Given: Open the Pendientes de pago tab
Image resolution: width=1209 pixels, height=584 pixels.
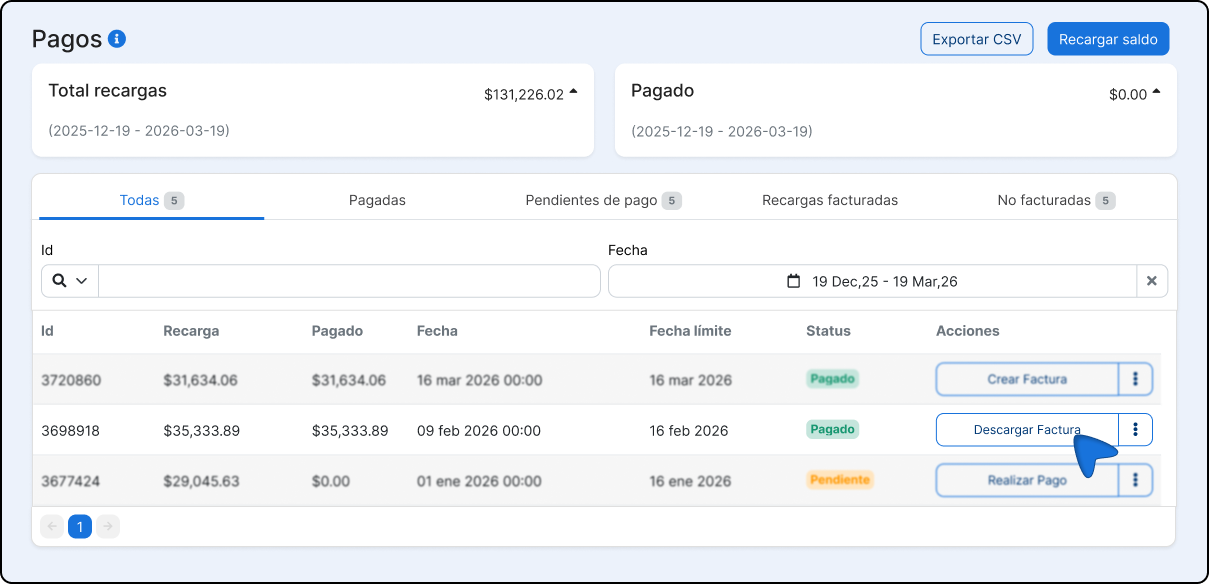Looking at the screenshot, I should (602, 200).
